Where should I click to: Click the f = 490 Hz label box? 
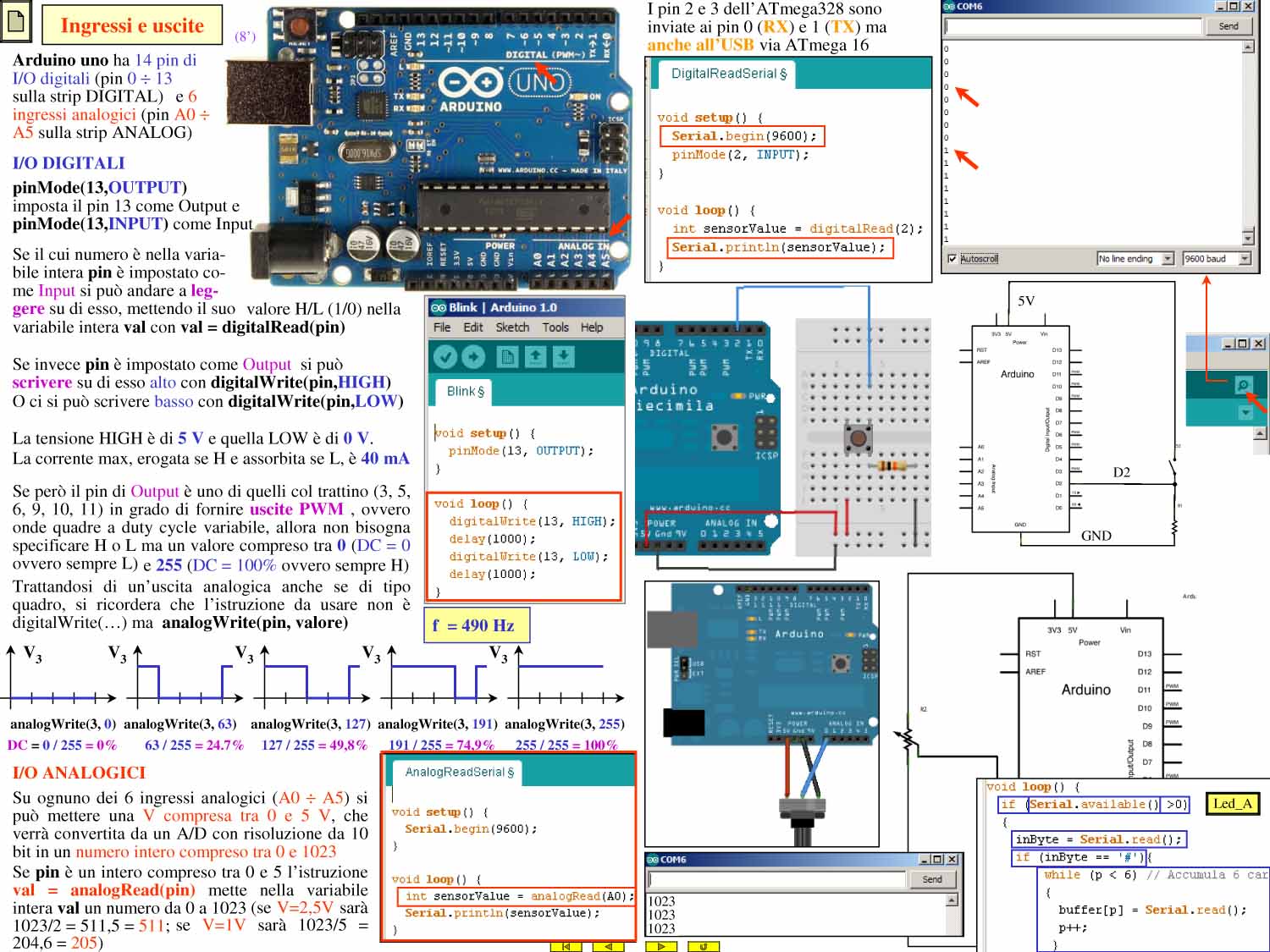(477, 625)
